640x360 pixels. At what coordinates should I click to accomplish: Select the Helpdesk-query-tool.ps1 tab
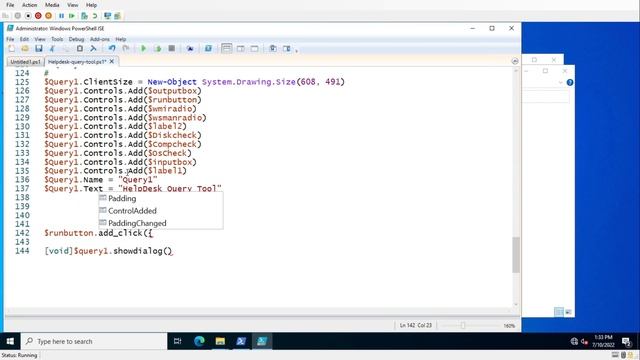[77, 62]
